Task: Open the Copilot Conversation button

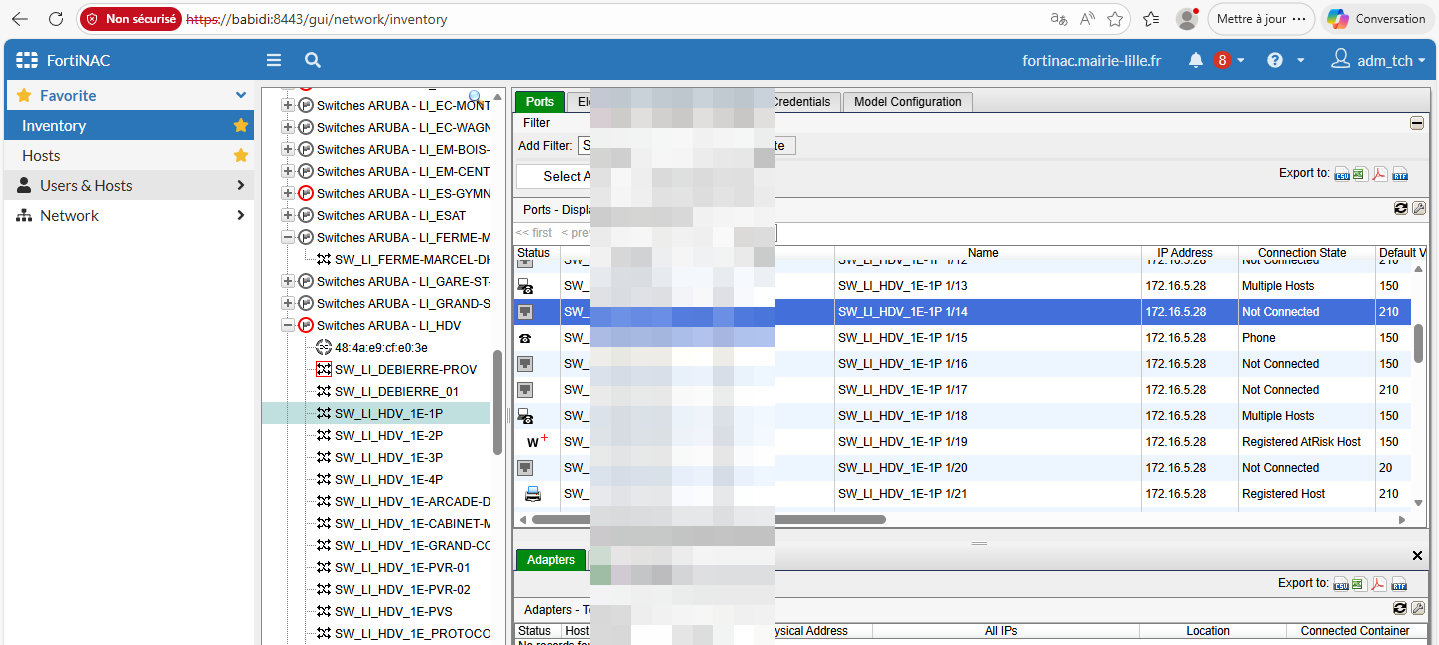Action: point(1377,19)
